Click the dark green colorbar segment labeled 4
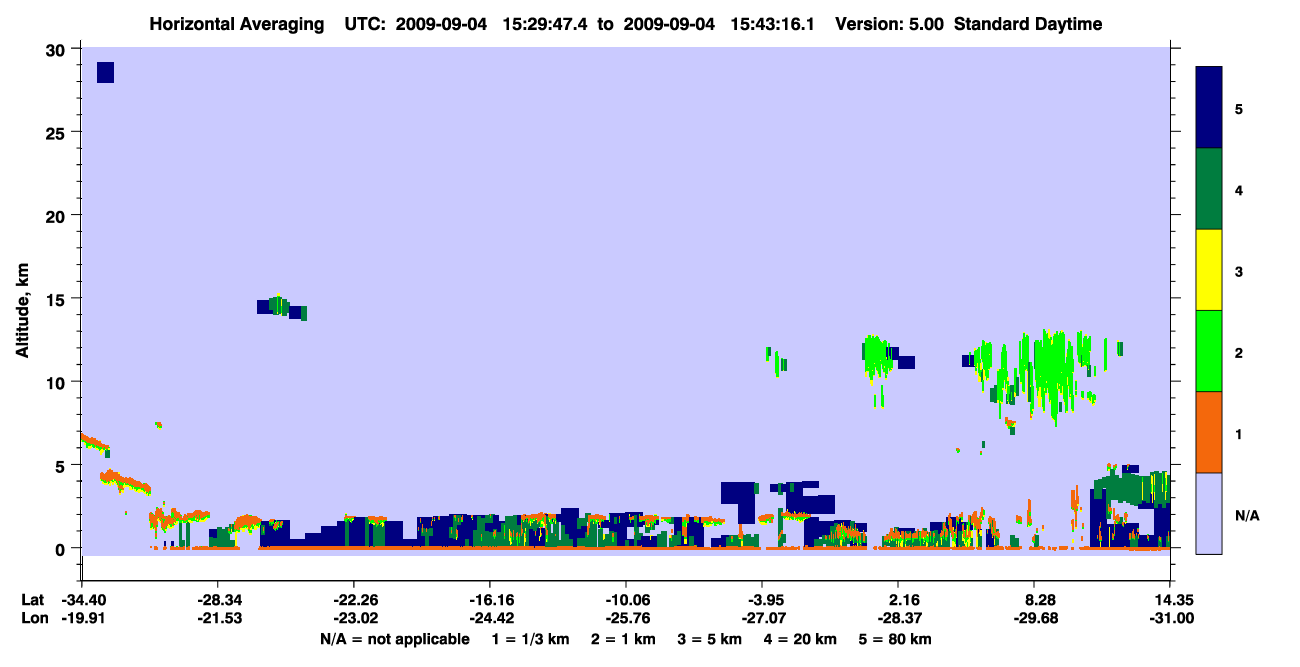Image resolution: width=1300 pixels, height=667 pixels. pos(1209,189)
